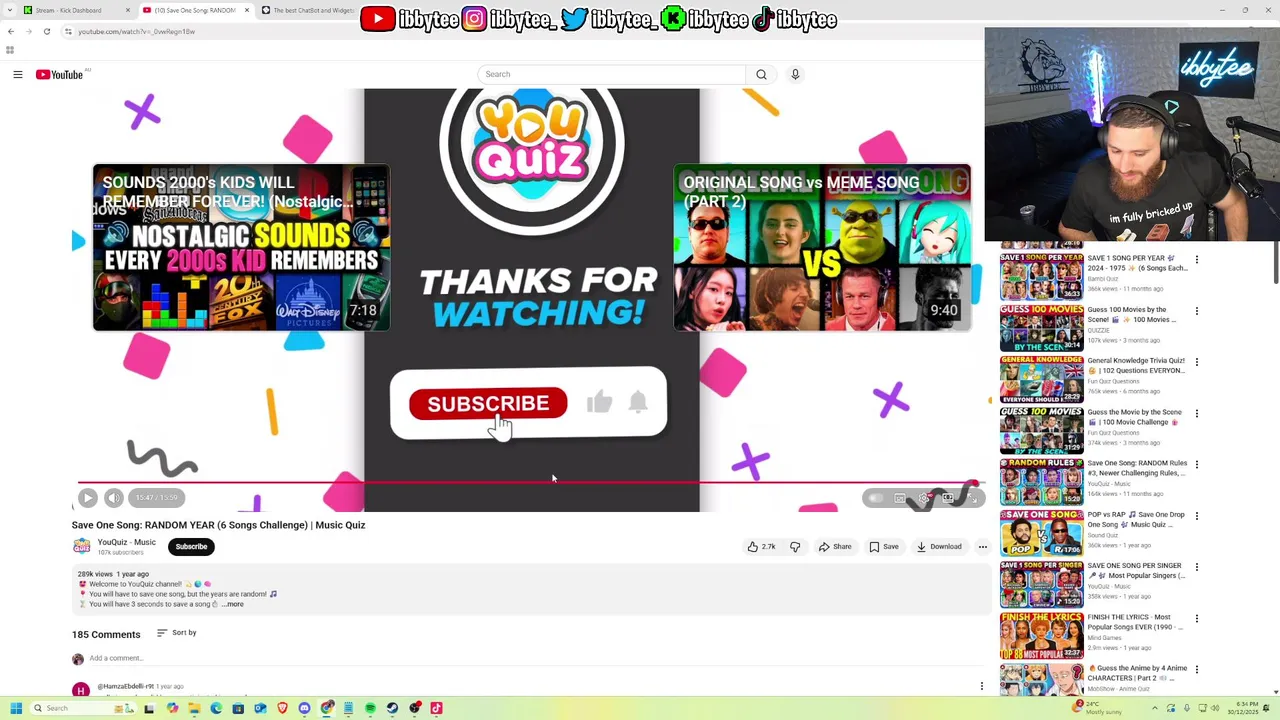Switch to The best ChatBot and Widgets tab
1280x720 pixels.
[x=314, y=10]
